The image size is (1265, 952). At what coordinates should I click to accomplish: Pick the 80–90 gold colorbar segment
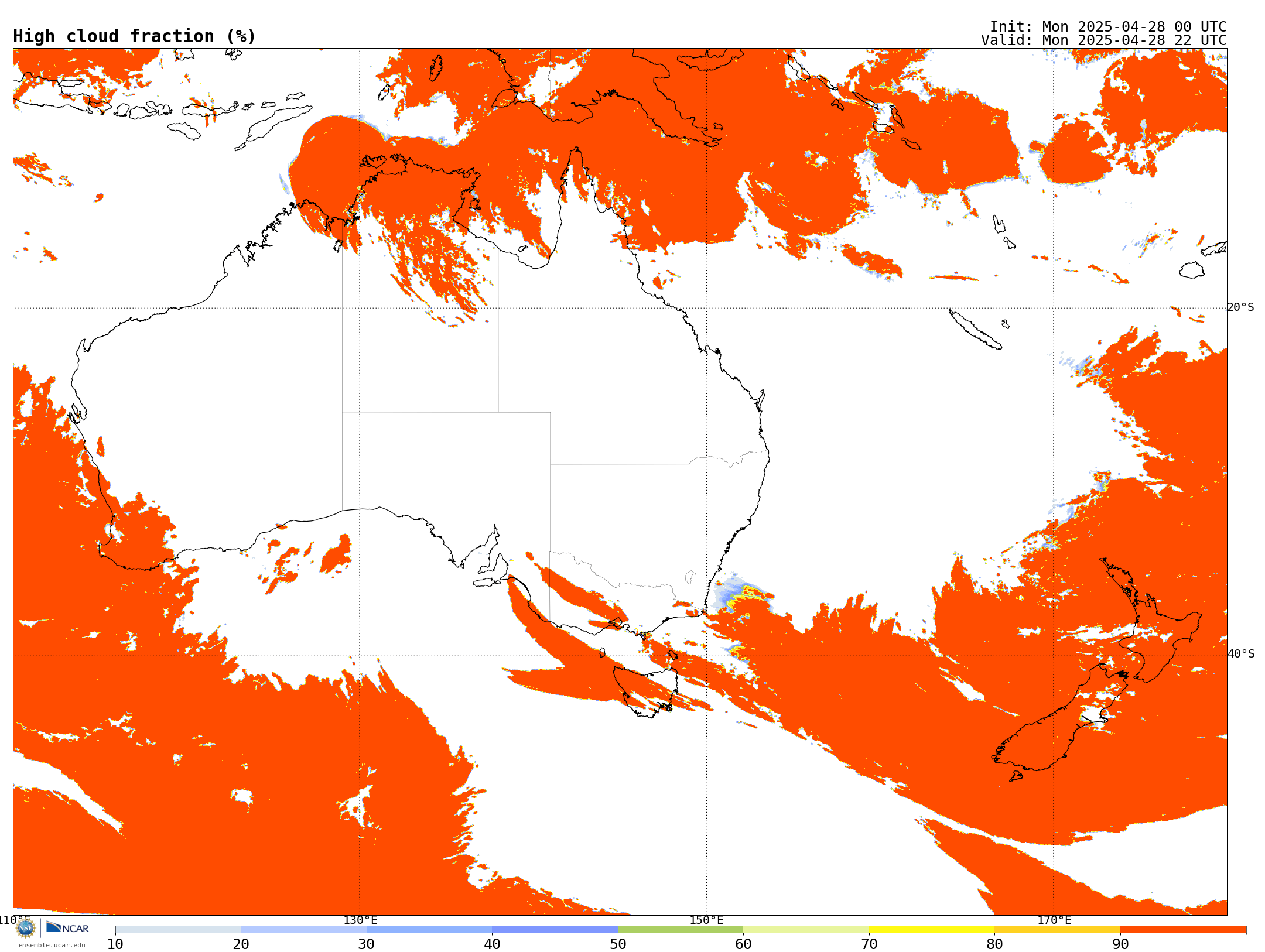point(1057,930)
